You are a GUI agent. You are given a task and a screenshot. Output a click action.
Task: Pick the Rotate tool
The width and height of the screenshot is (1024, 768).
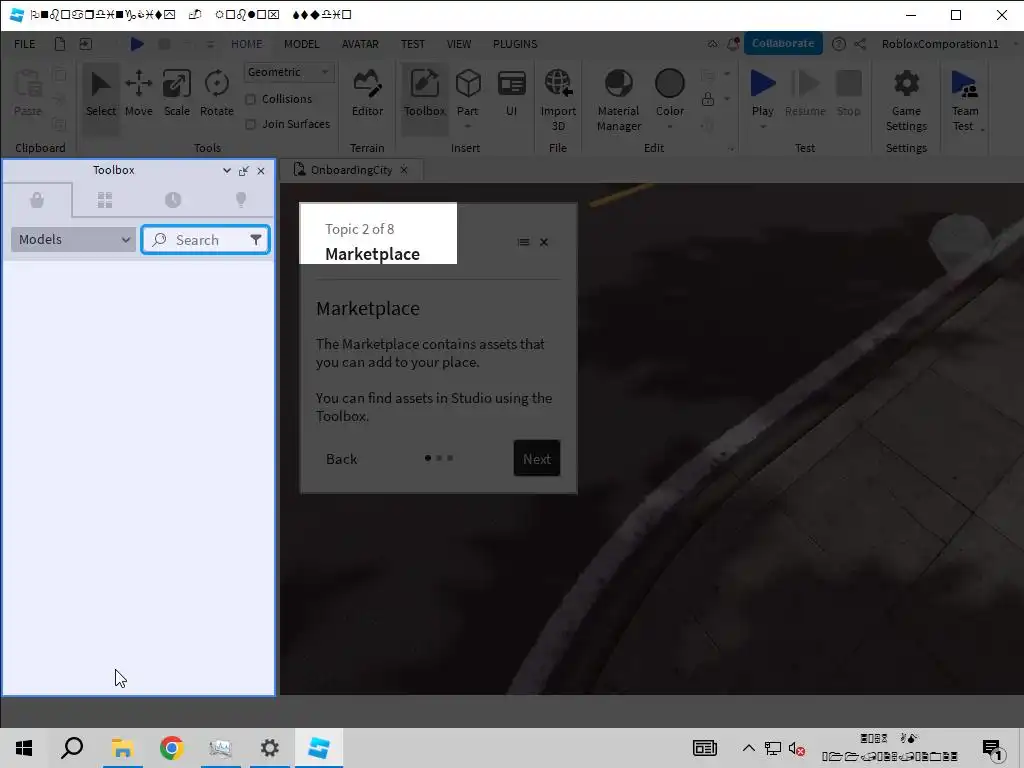click(x=216, y=95)
